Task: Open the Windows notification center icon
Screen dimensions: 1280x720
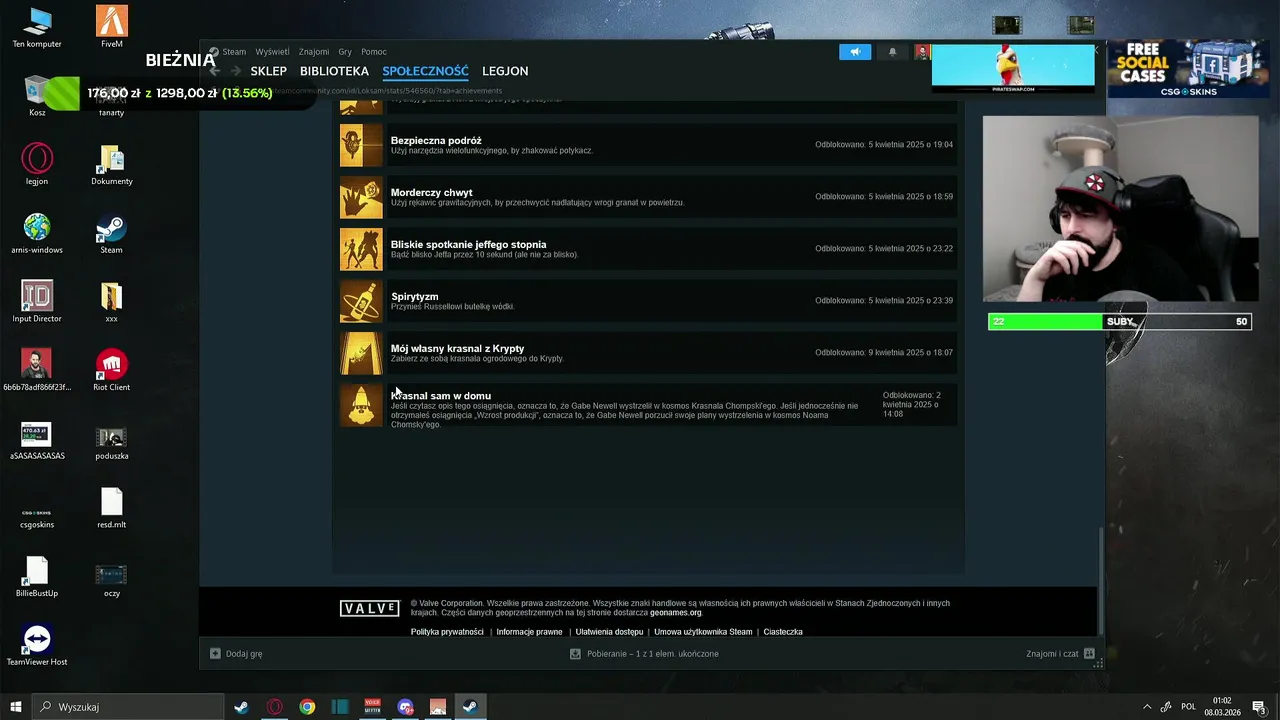Action: point(1259,707)
